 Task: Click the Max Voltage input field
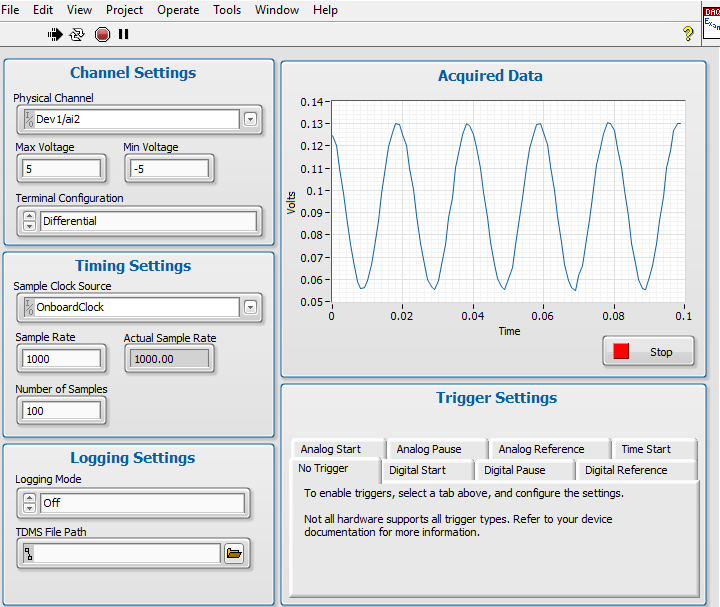click(61, 168)
